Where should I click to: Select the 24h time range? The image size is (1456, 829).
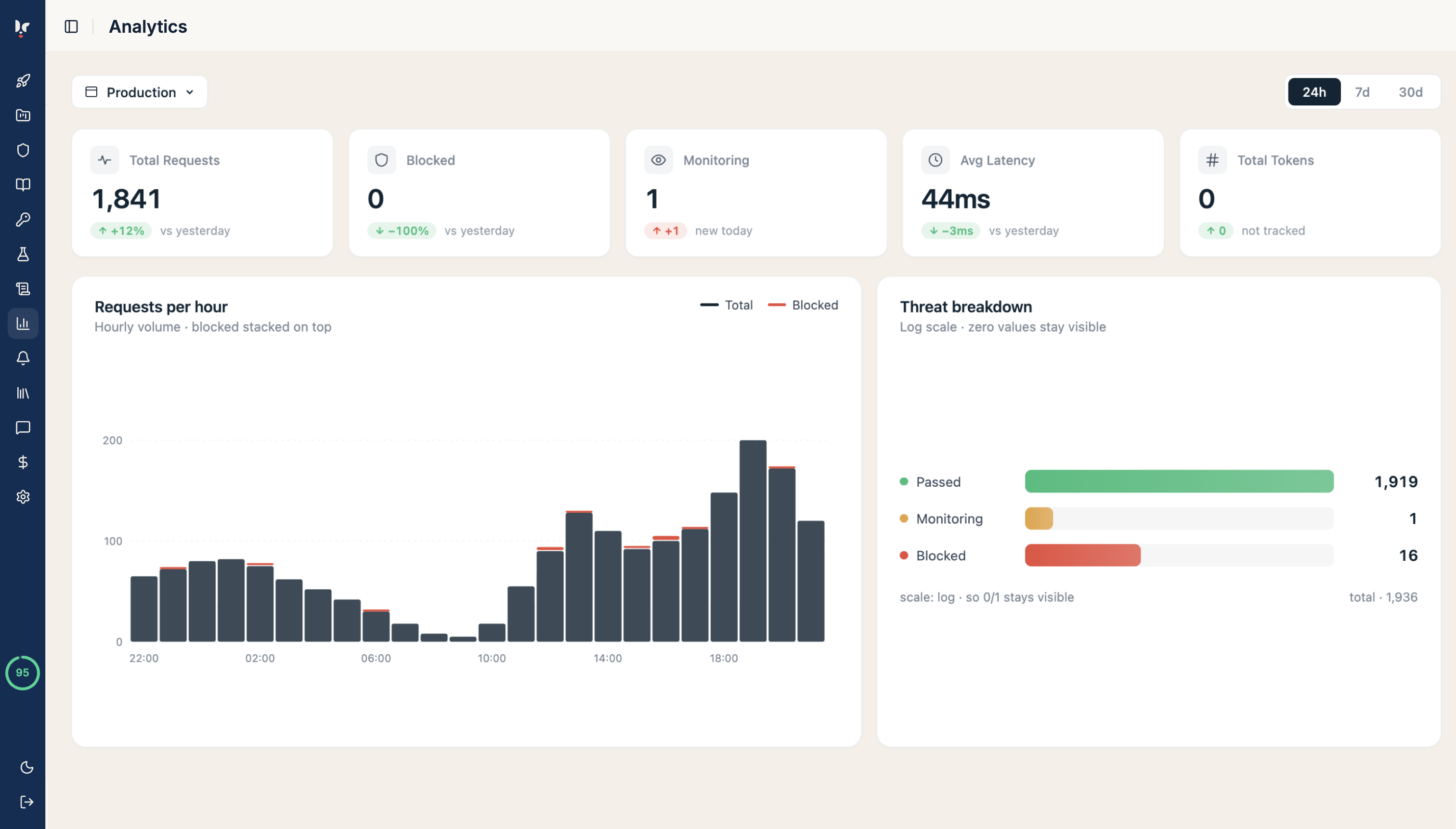point(1314,91)
